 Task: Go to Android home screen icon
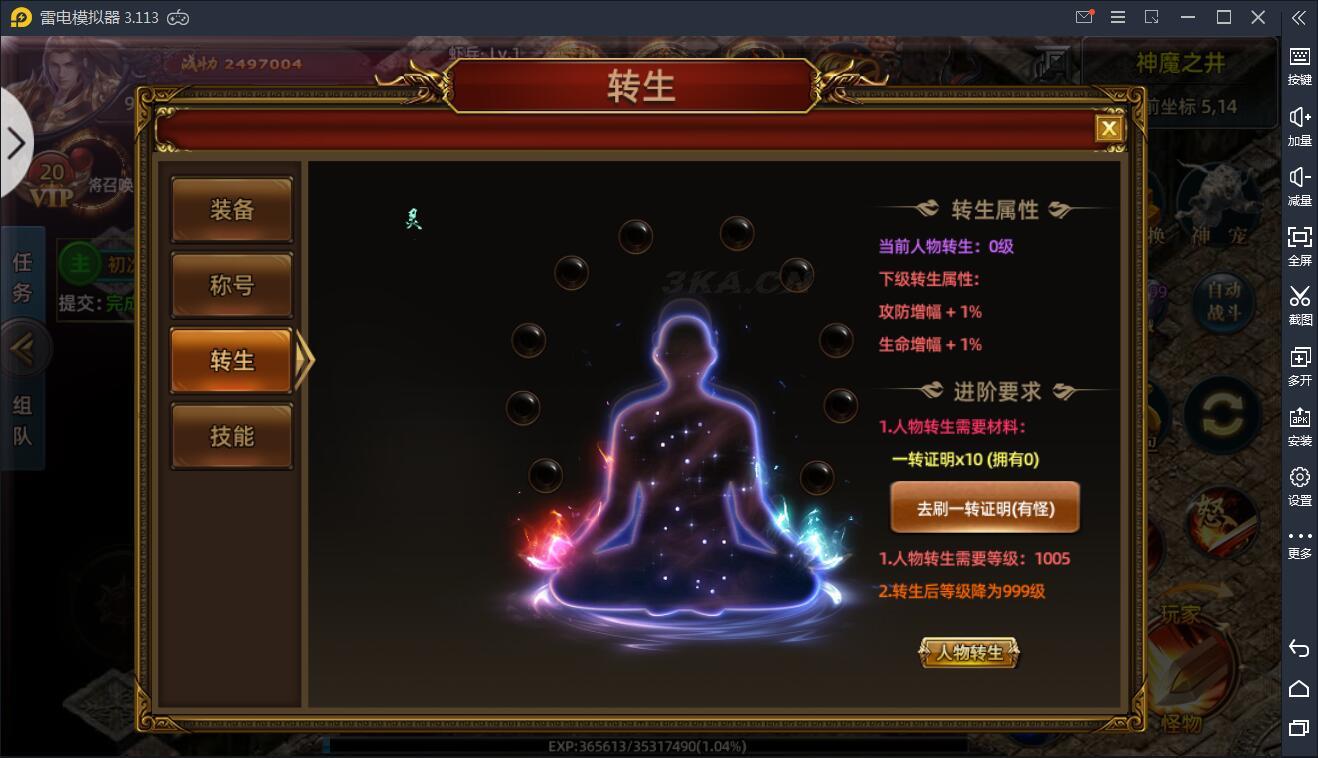(x=1299, y=688)
